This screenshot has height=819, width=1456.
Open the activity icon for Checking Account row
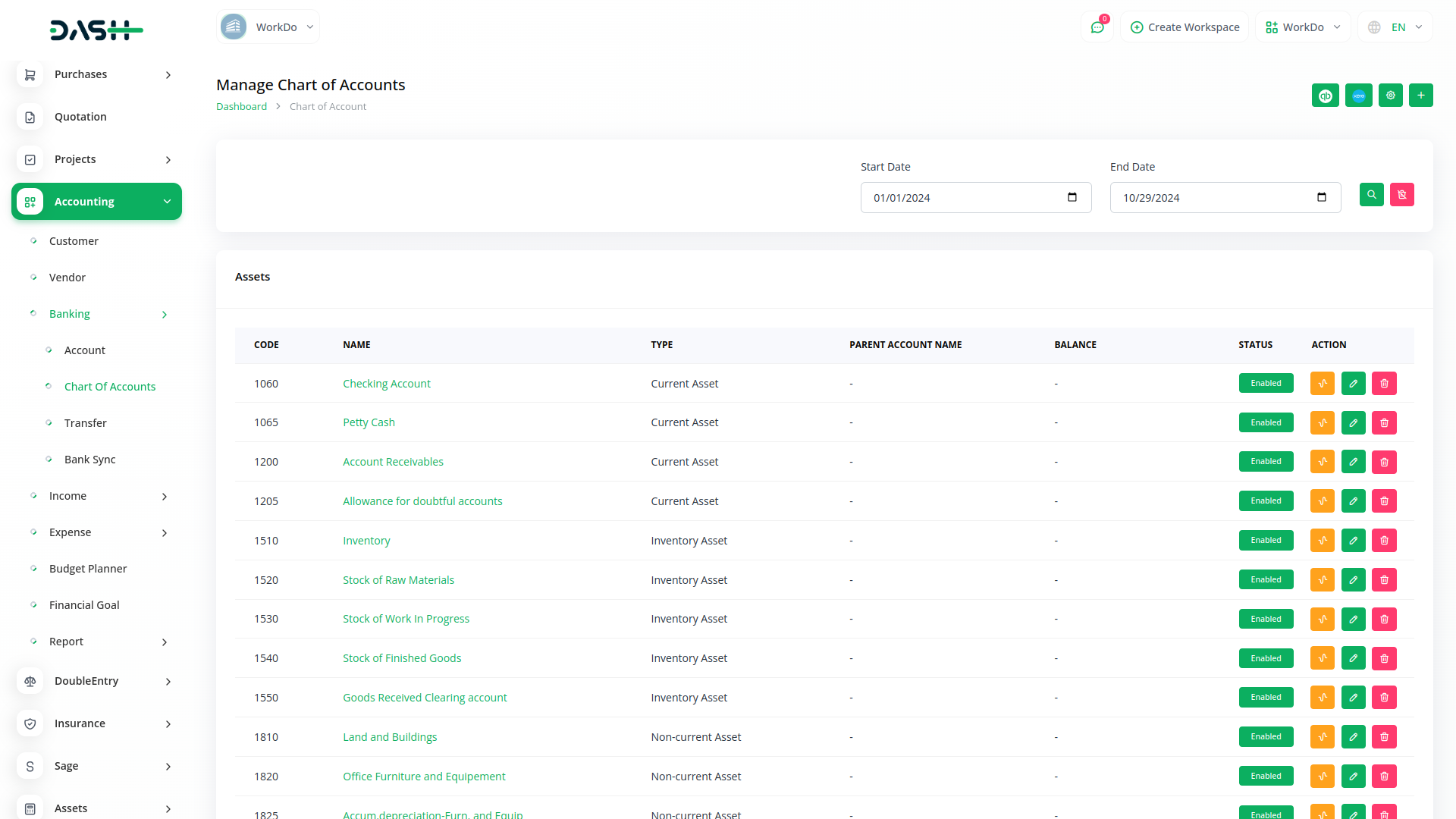click(1322, 383)
